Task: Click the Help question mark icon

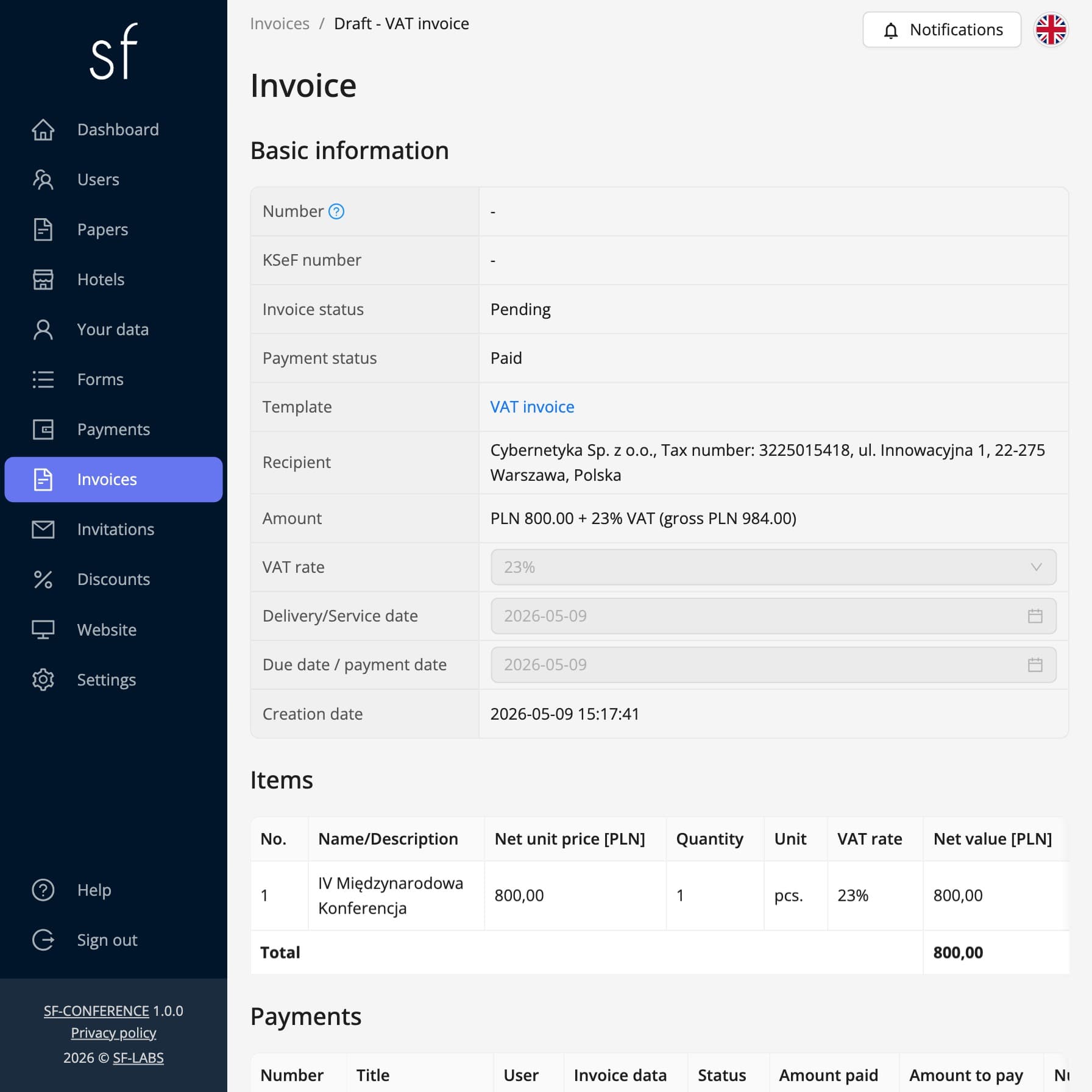Action: click(x=43, y=890)
